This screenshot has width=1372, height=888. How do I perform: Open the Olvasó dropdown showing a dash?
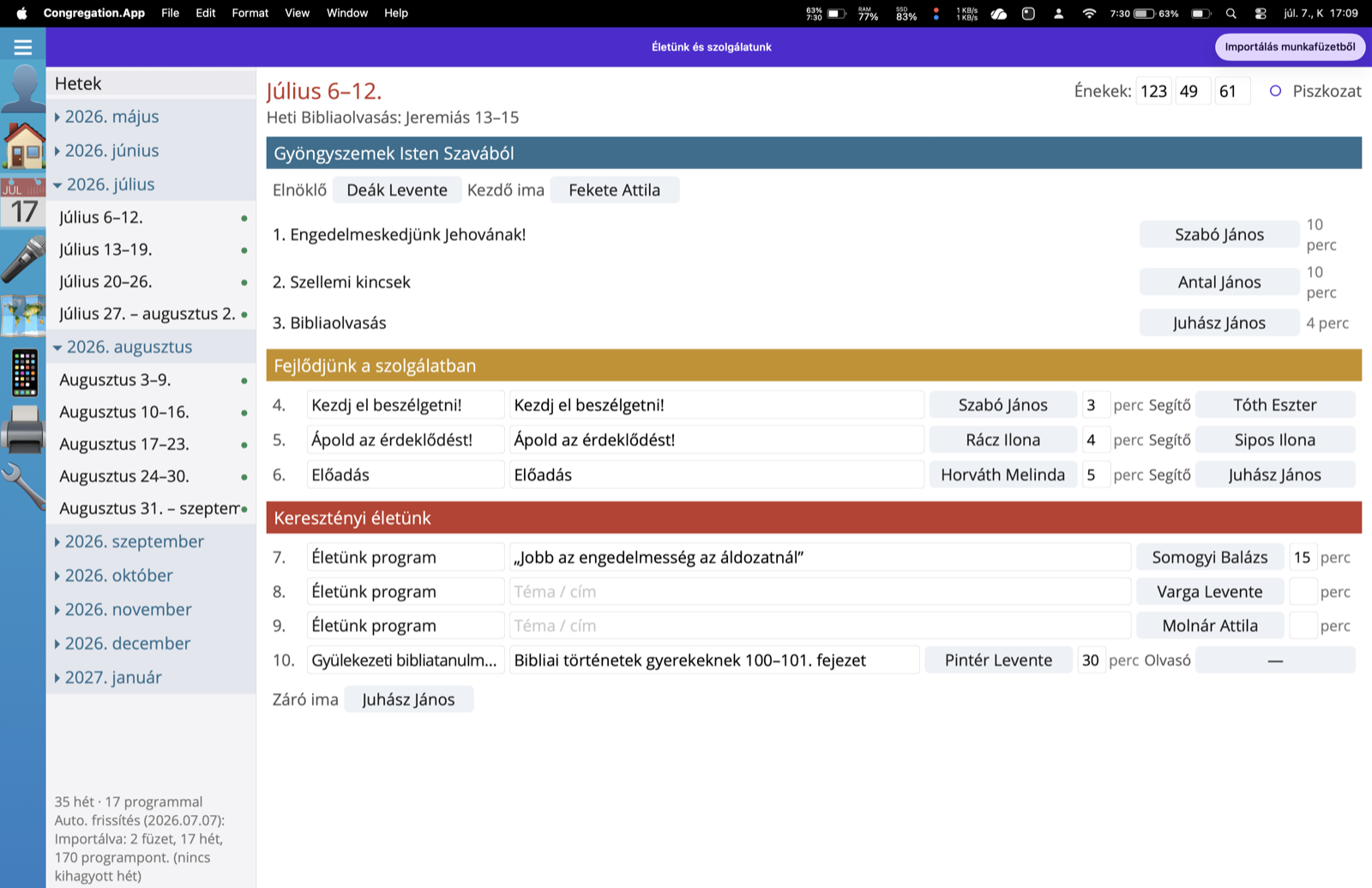tap(1275, 661)
